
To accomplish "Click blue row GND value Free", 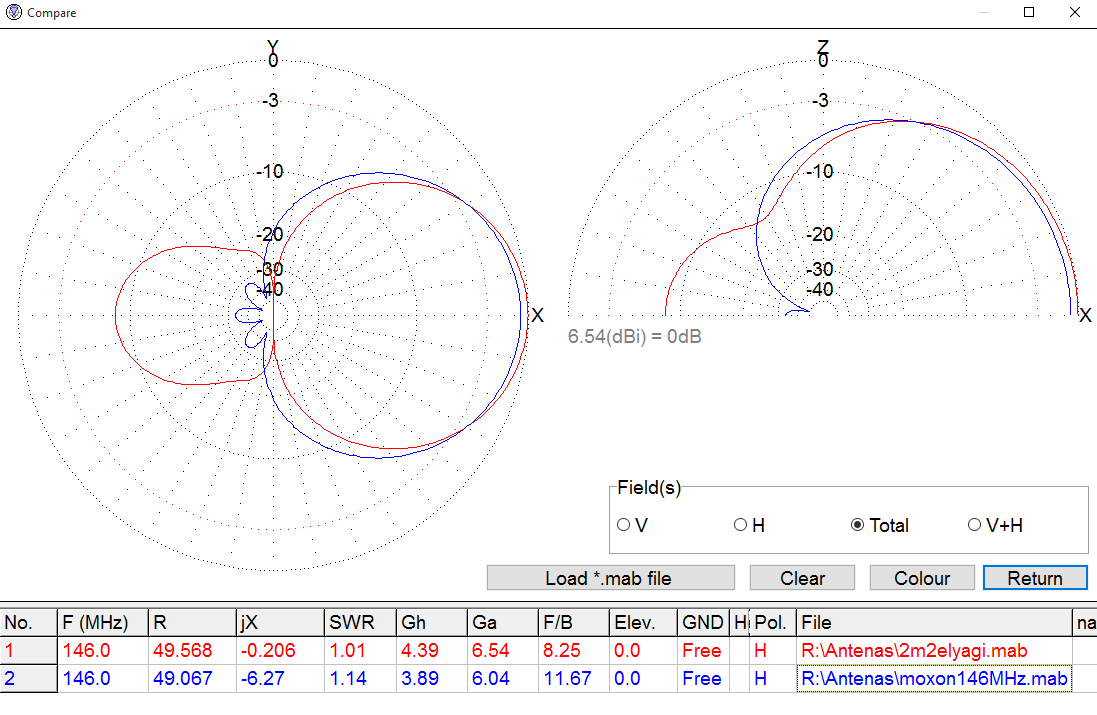I will [703, 678].
